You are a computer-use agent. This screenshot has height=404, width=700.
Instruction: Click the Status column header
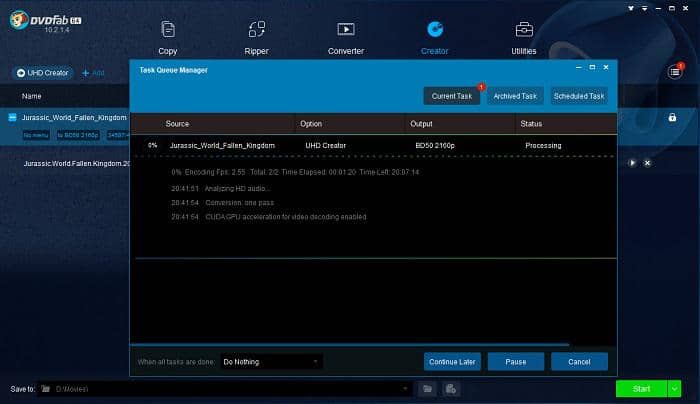(x=531, y=124)
